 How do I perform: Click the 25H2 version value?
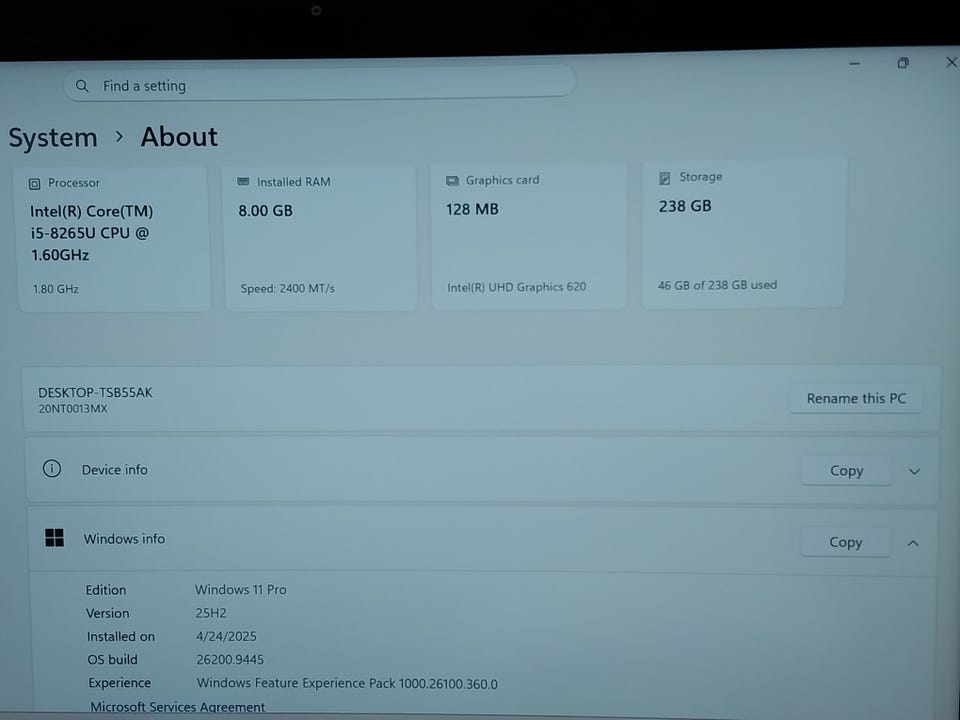[211, 613]
